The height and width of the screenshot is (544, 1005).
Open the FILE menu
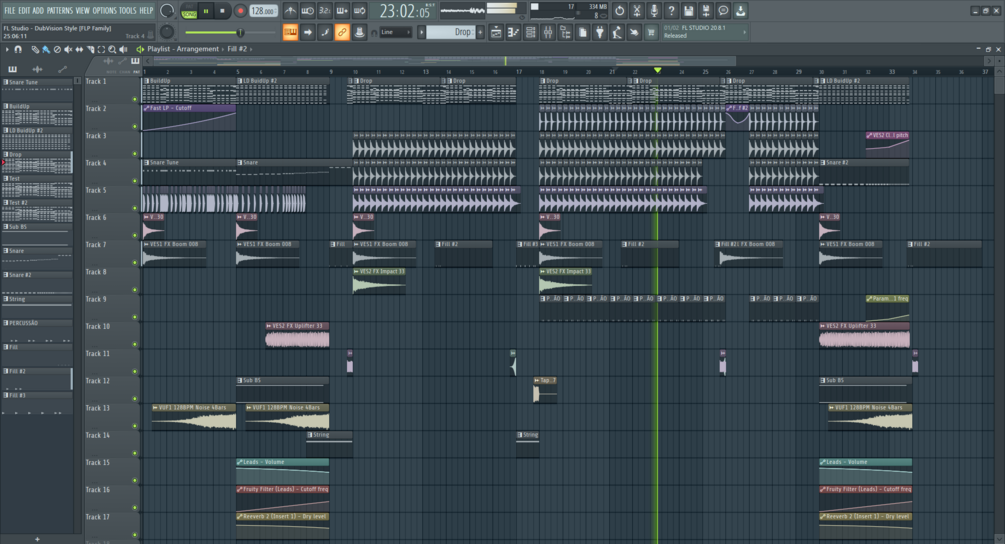(x=10, y=10)
